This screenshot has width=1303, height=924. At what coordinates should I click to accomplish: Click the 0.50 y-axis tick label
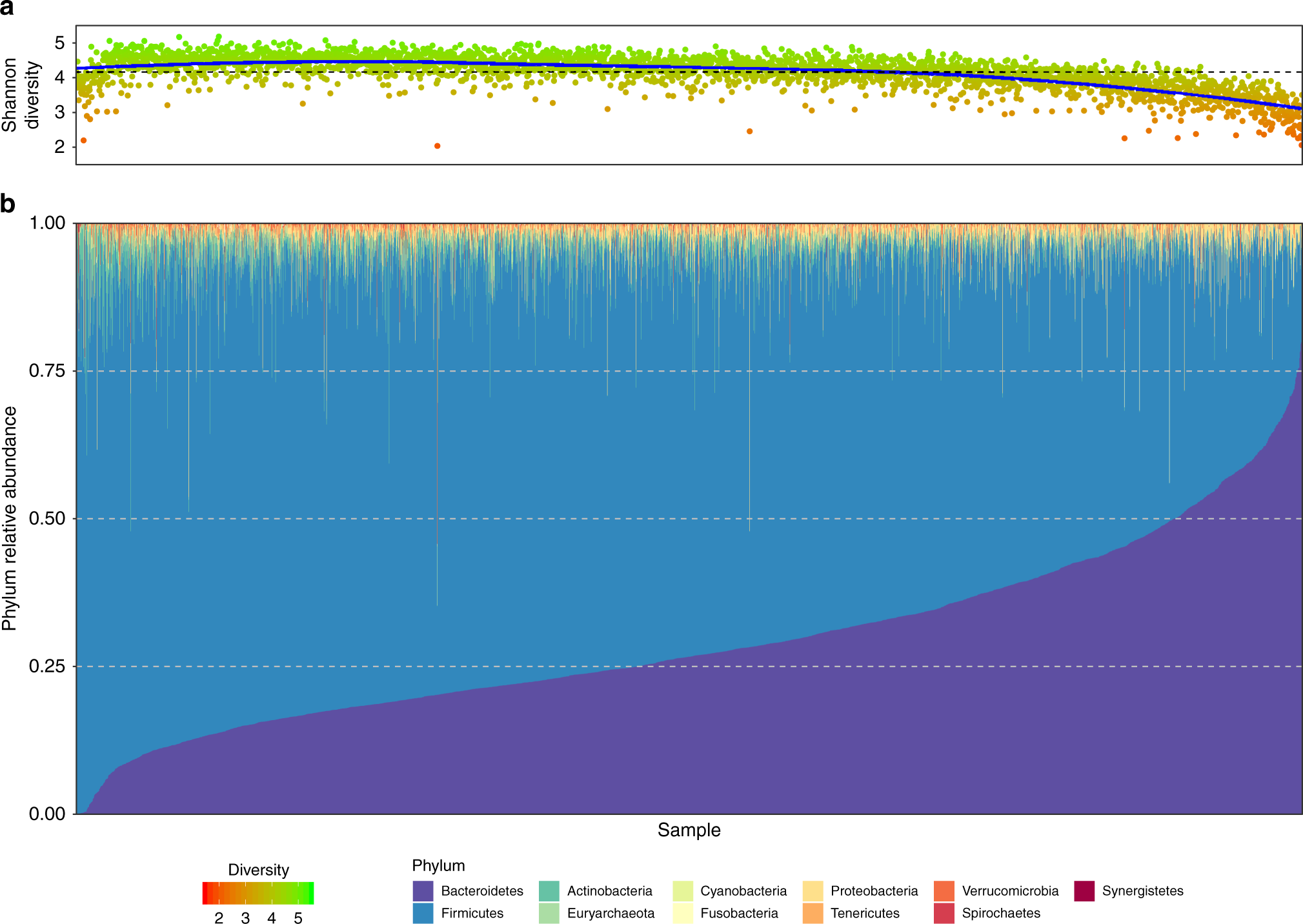click(47, 518)
